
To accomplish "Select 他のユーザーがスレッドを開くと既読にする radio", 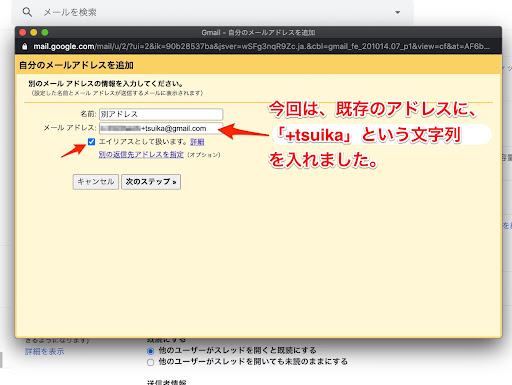I will pos(150,351).
